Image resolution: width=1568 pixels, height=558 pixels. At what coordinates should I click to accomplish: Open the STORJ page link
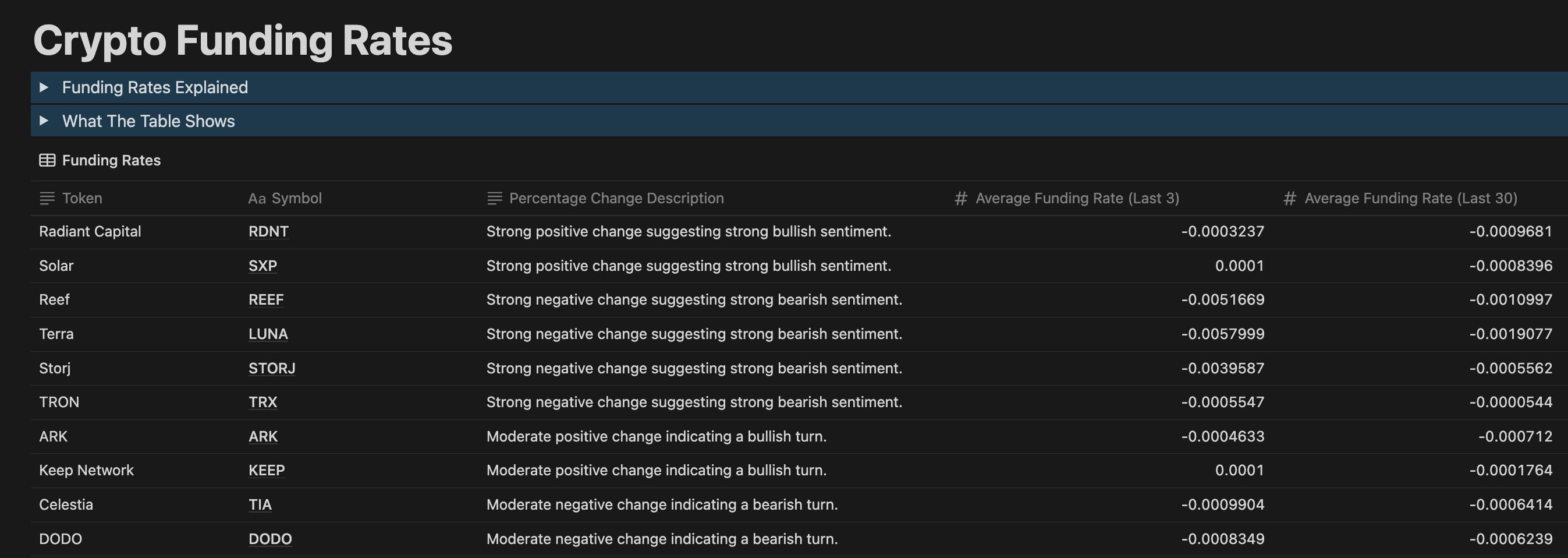(271, 368)
